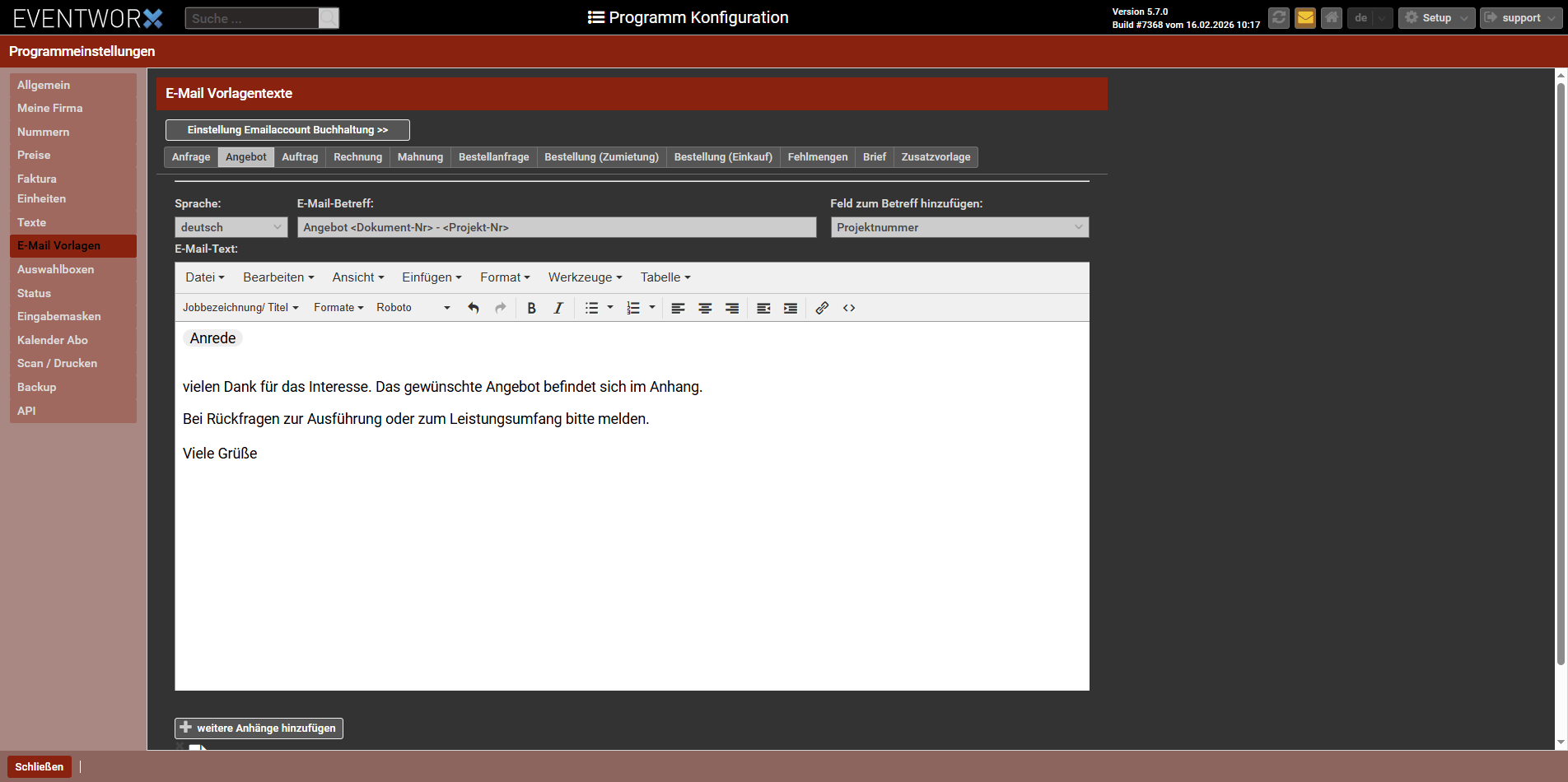Switch to the Rechnung template tab
This screenshot has height=782, width=1568.
point(357,157)
